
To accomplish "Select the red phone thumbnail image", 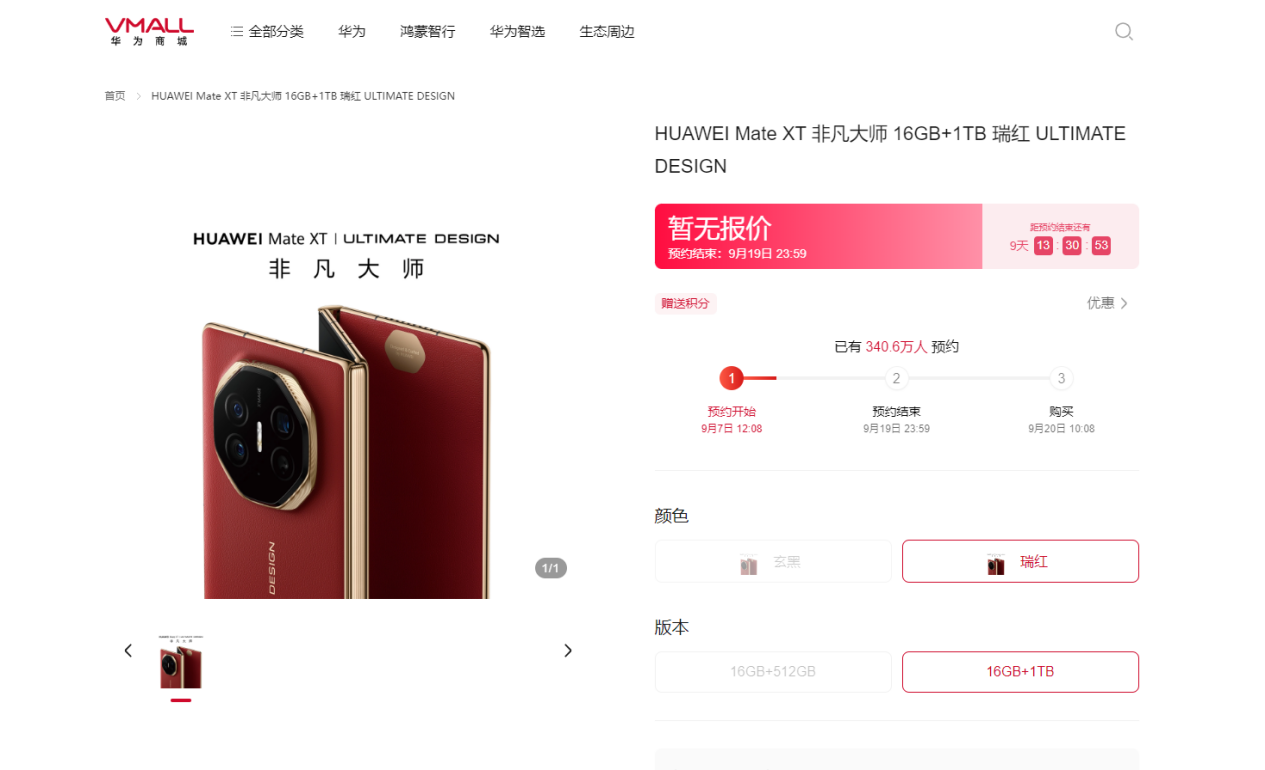I will [x=181, y=662].
